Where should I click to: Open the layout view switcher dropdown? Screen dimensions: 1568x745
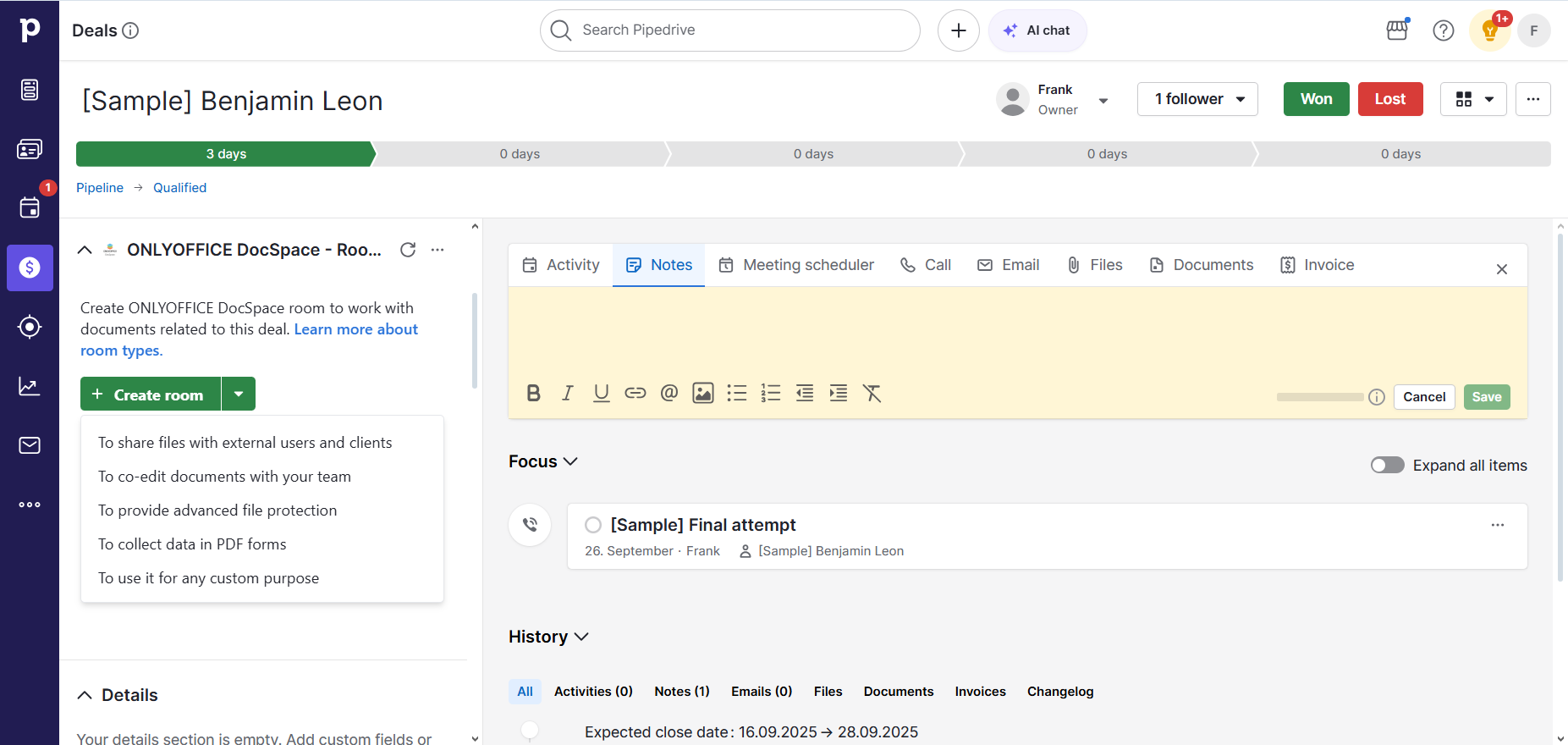[1473, 99]
